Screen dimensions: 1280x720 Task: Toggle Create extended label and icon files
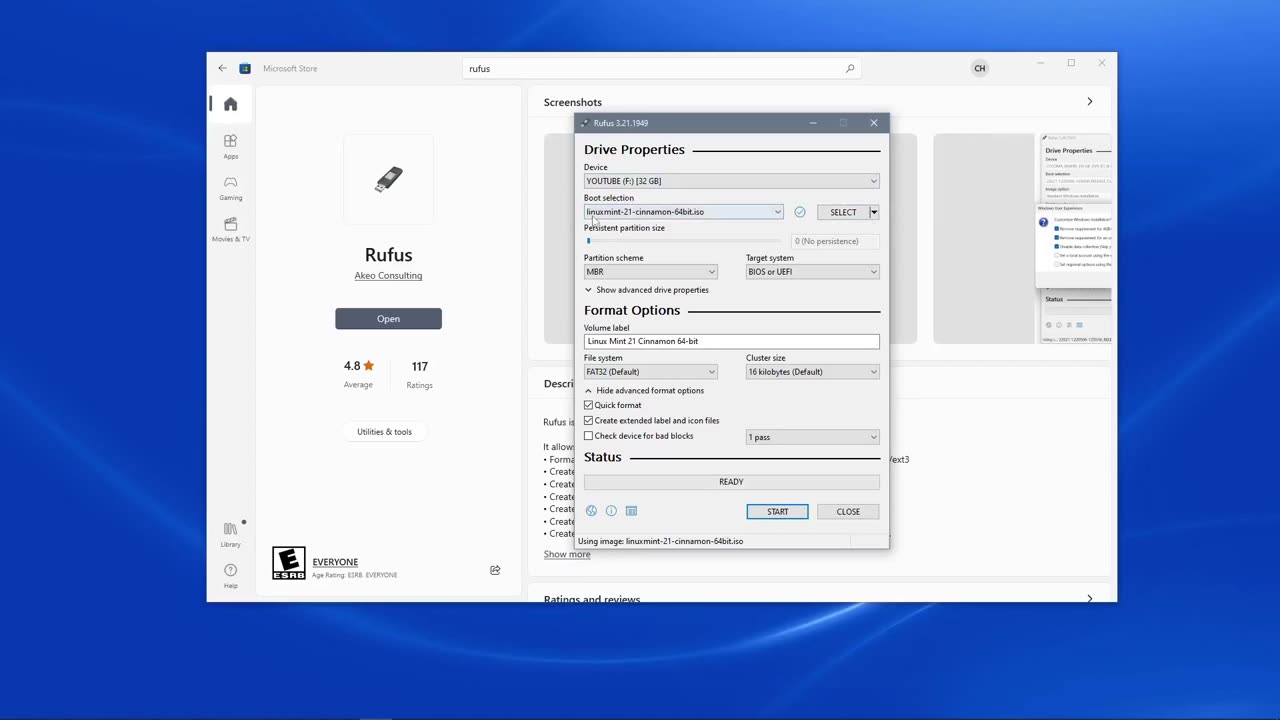coord(588,421)
